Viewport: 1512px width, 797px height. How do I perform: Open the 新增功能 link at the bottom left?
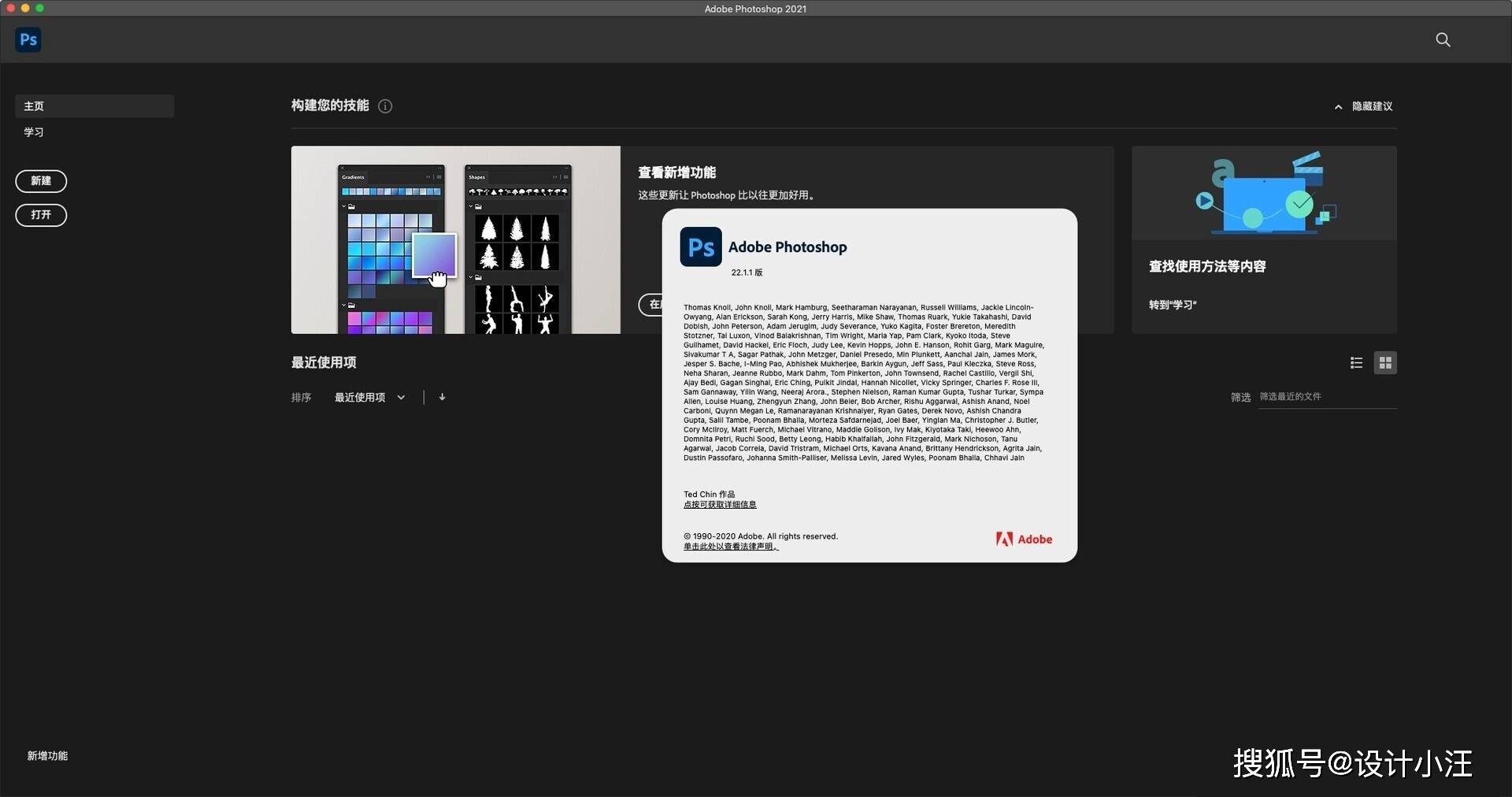pyautogui.click(x=47, y=756)
